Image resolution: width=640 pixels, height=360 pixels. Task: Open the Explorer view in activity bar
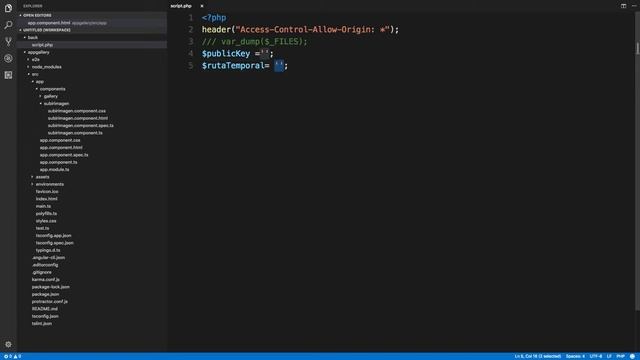[8, 8]
